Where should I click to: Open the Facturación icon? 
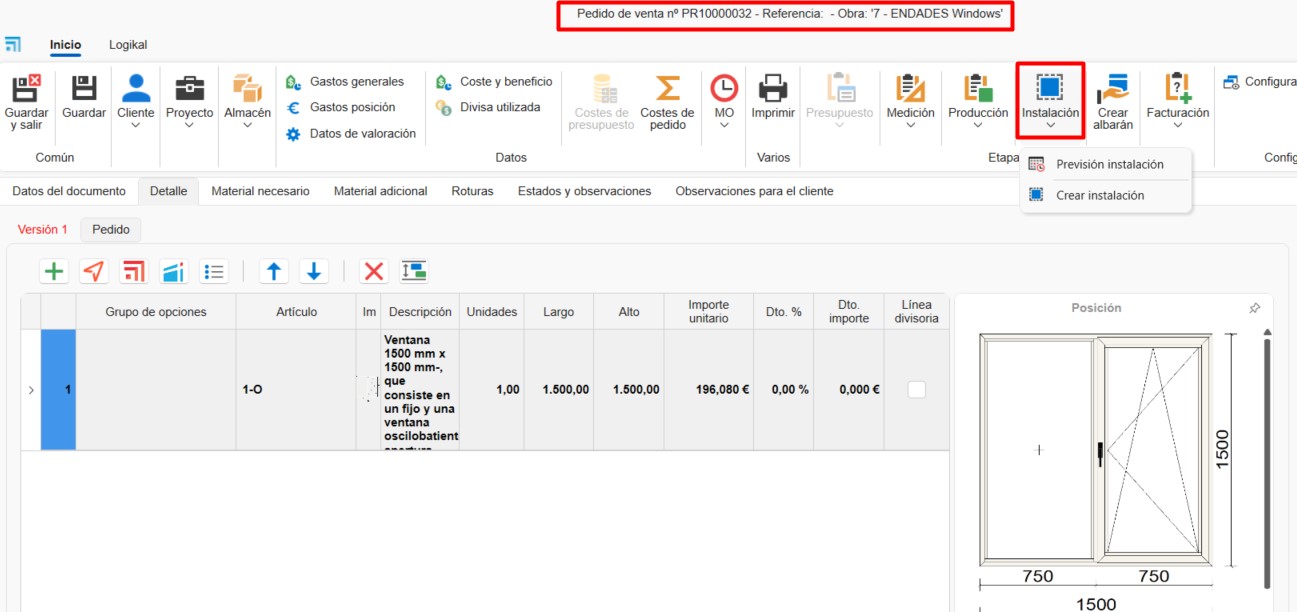pyautogui.click(x=1177, y=100)
